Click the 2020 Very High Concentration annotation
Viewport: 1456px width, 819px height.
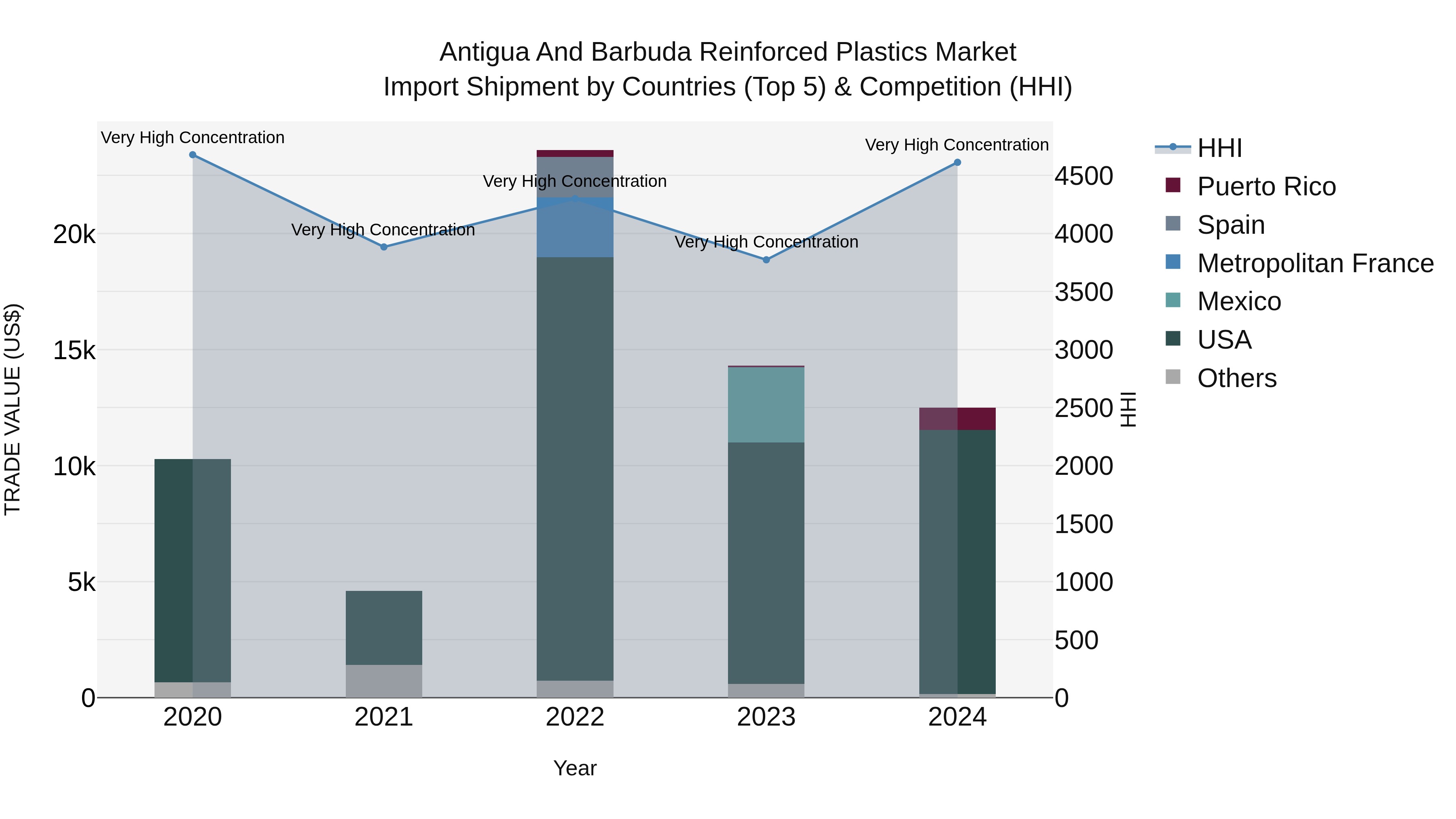click(x=193, y=138)
